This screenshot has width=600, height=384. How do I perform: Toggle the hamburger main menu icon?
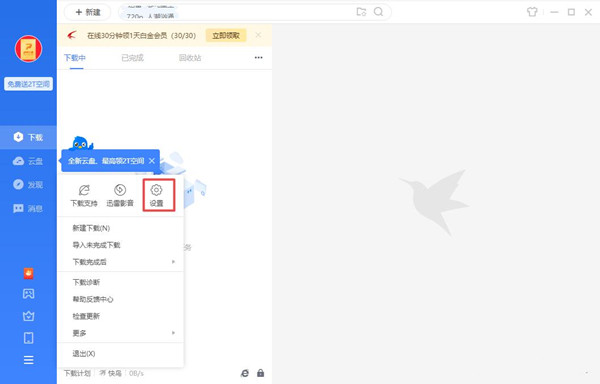[28, 360]
